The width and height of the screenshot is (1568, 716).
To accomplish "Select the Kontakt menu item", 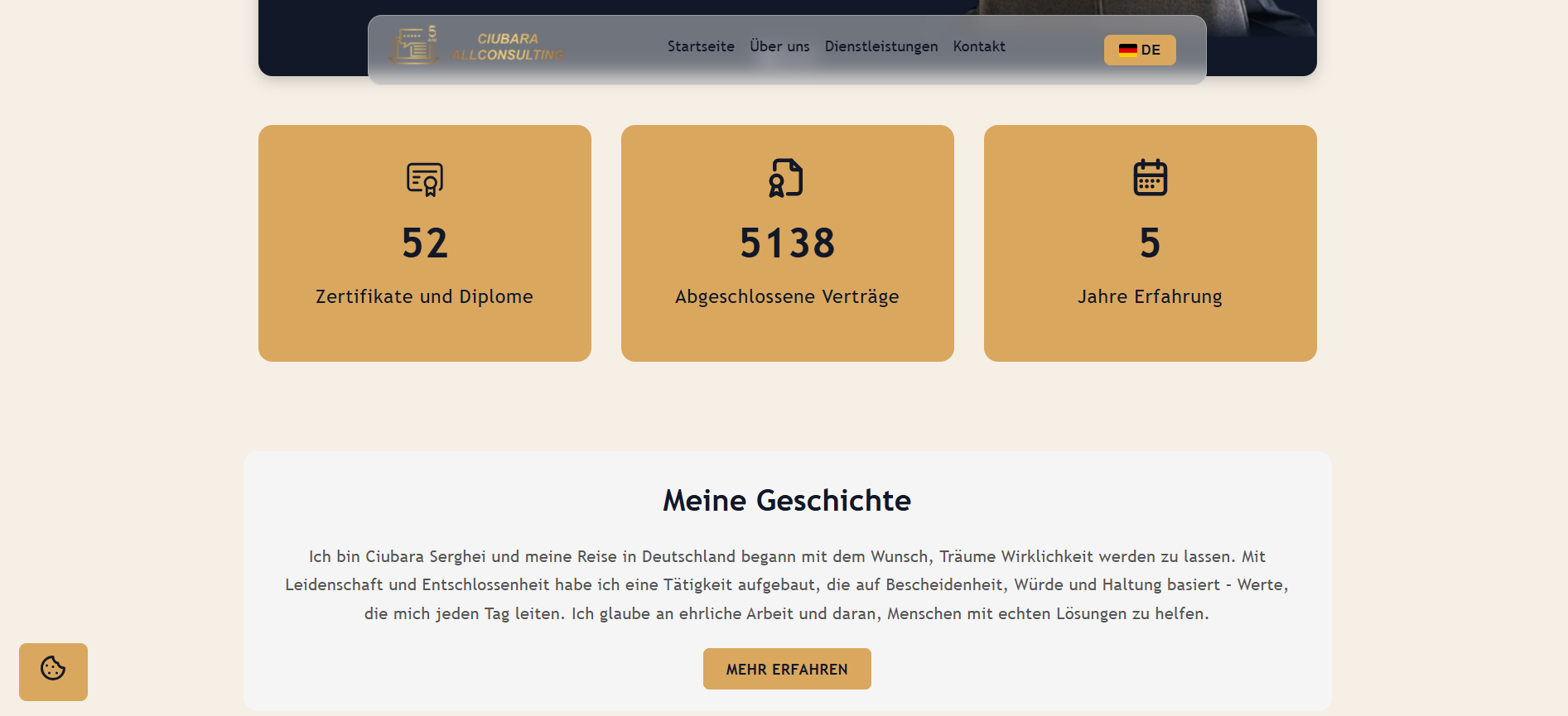I will pyautogui.click(x=979, y=46).
